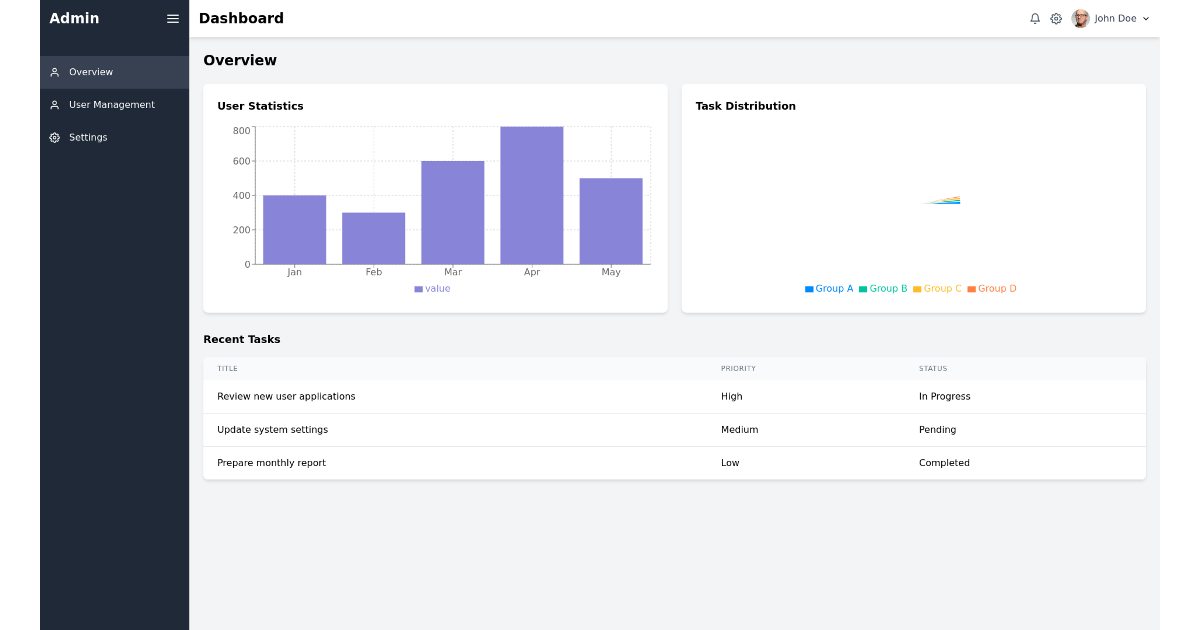Open the user menu chevron next to John Doe
The width and height of the screenshot is (1200, 630).
pyautogui.click(x=1146, y=18)
